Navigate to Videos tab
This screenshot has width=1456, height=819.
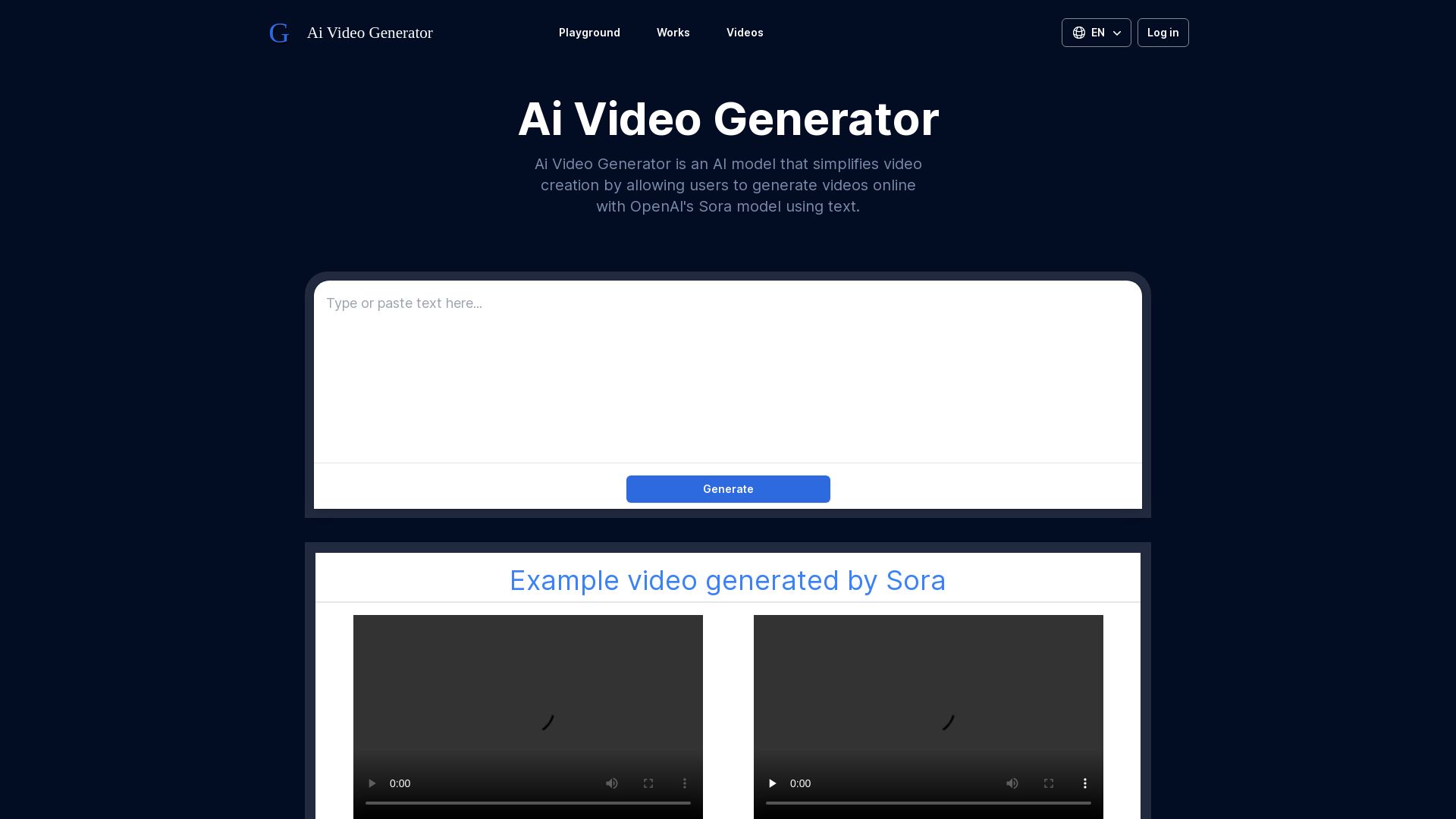click(x=745, y=32)
